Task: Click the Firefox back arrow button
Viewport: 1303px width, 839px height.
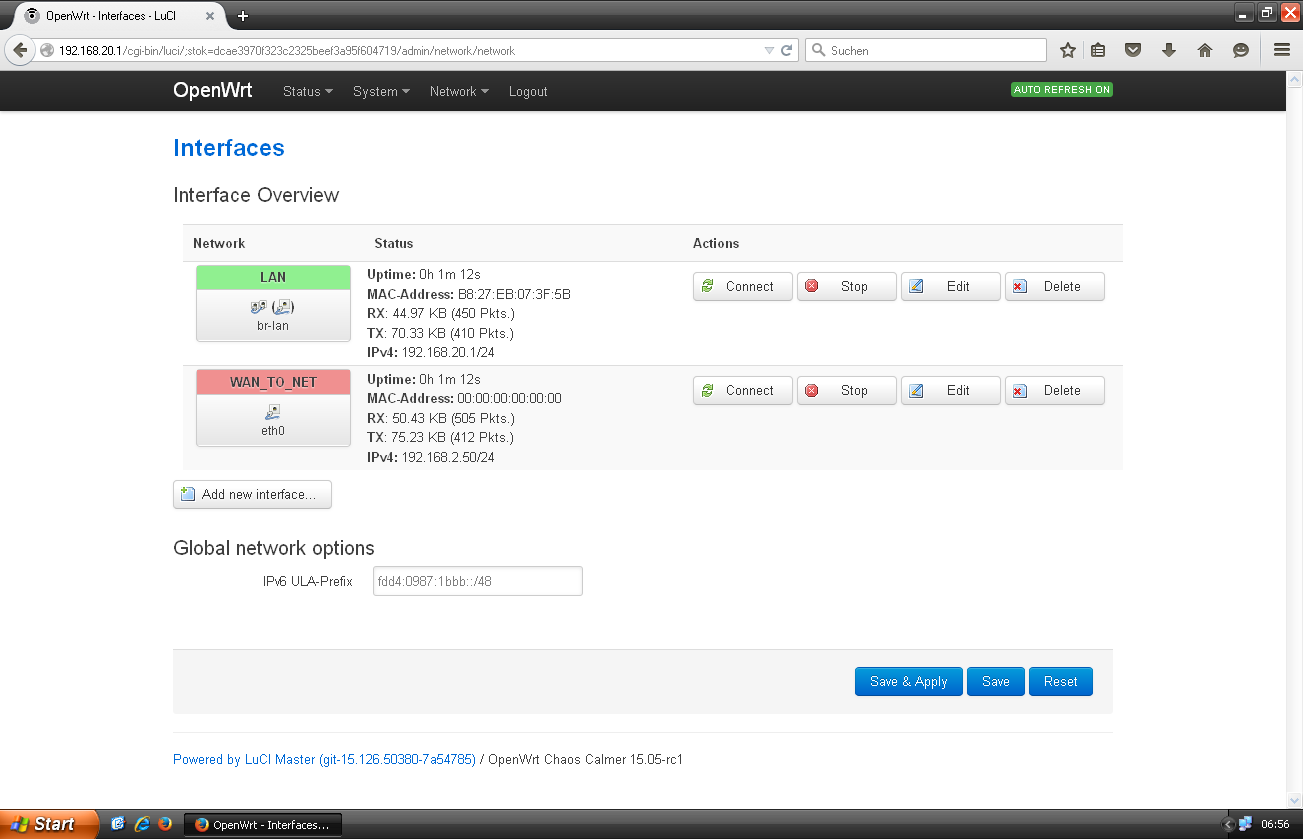Action: pos(19,50)
